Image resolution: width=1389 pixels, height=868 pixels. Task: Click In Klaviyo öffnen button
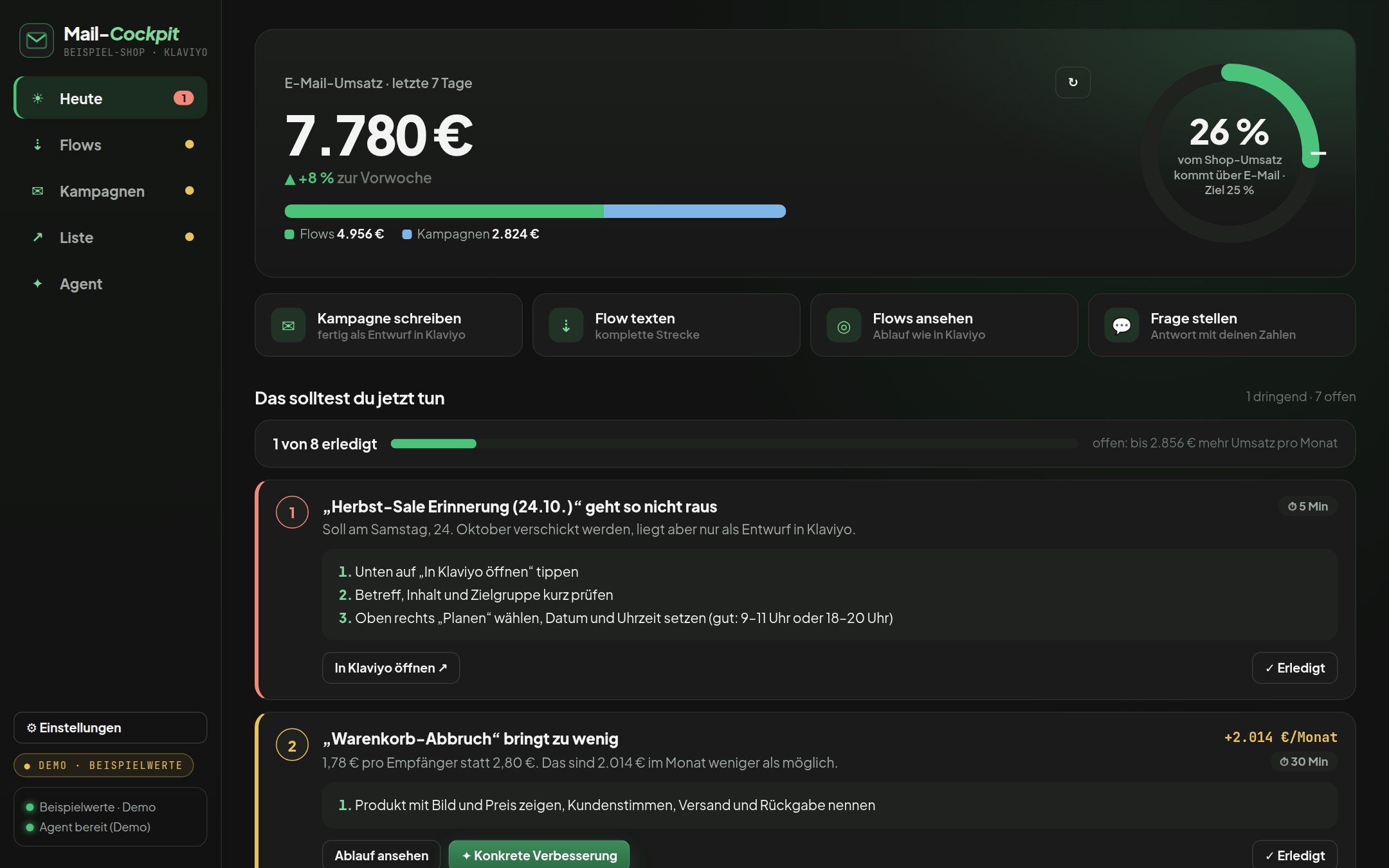click(x=391, y=668)
